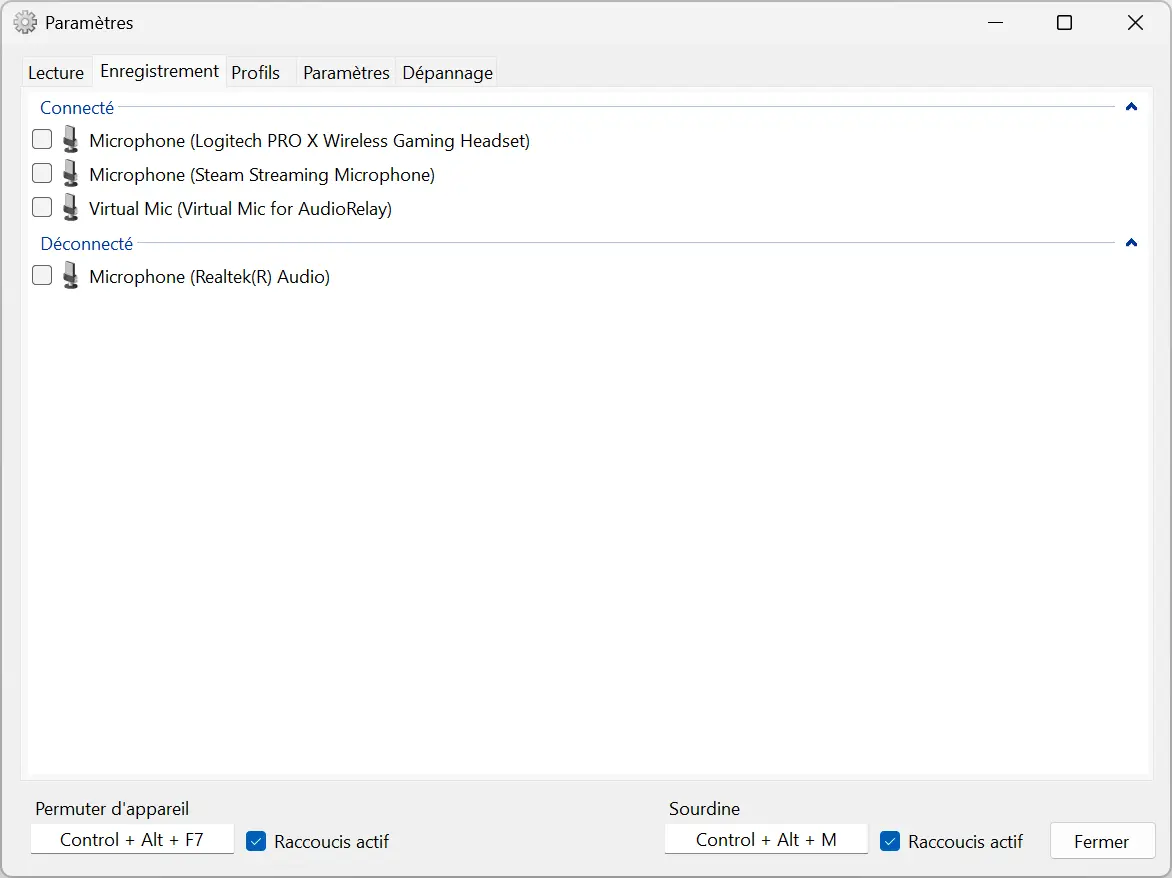The height and width of the screenshot is (878, 1172).
Task: Close the Paramètres window
Action: point(1135,22)
